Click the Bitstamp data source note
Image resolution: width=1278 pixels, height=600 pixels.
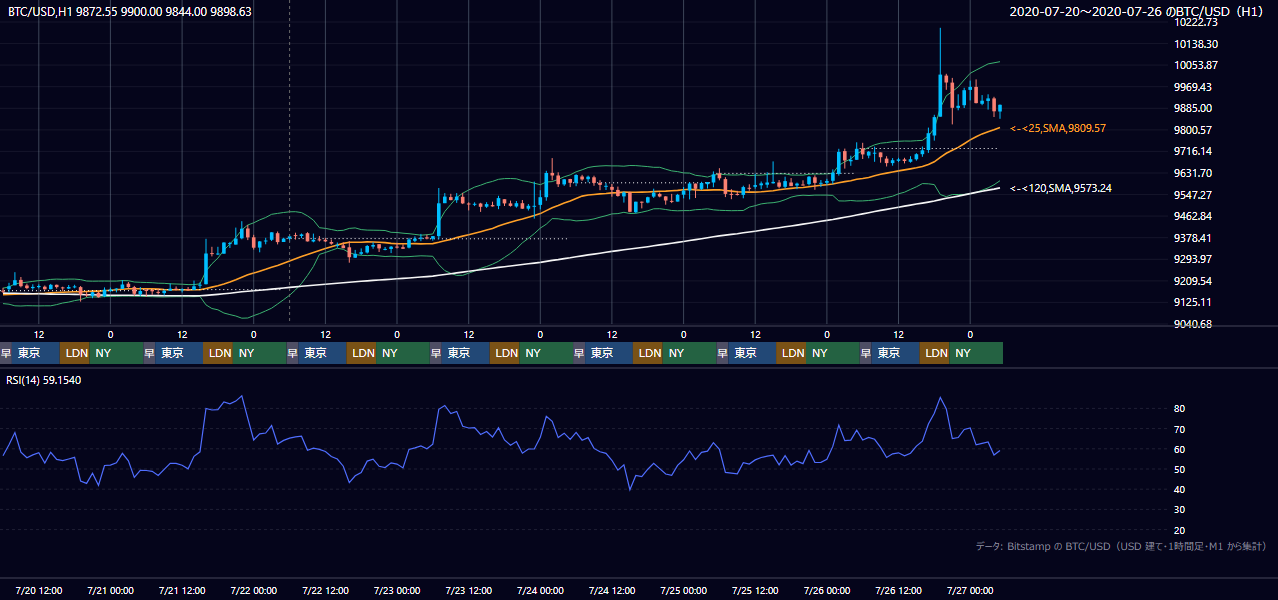click(x=1121, y=547)
